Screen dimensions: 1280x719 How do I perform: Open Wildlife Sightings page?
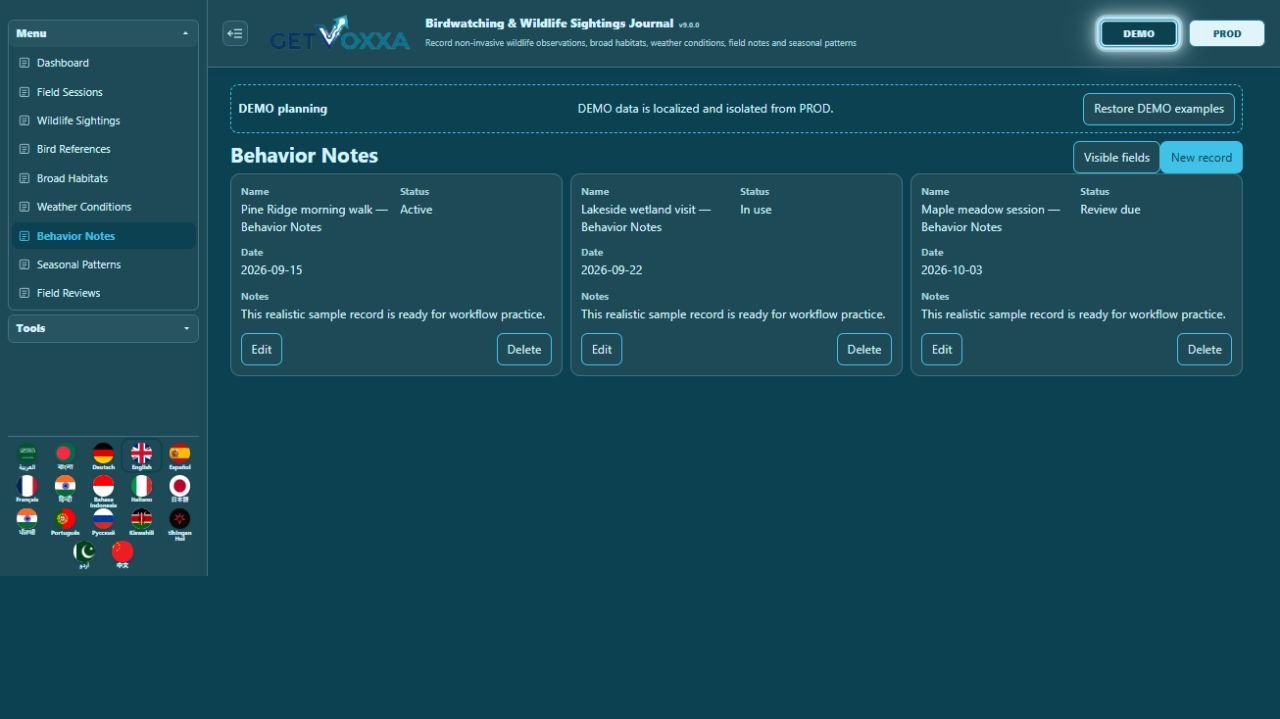pyautogui.click(x=104, y=121)
